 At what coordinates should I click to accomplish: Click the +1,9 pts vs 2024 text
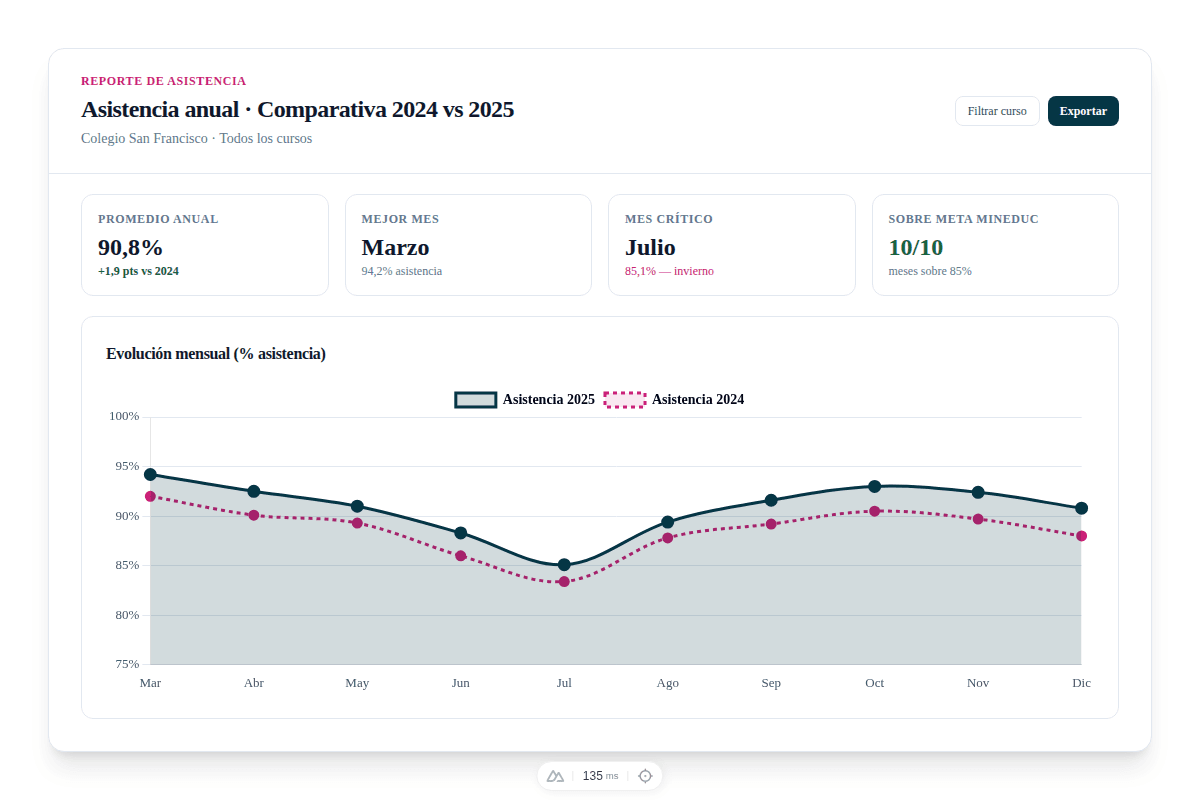pos(138,271)
